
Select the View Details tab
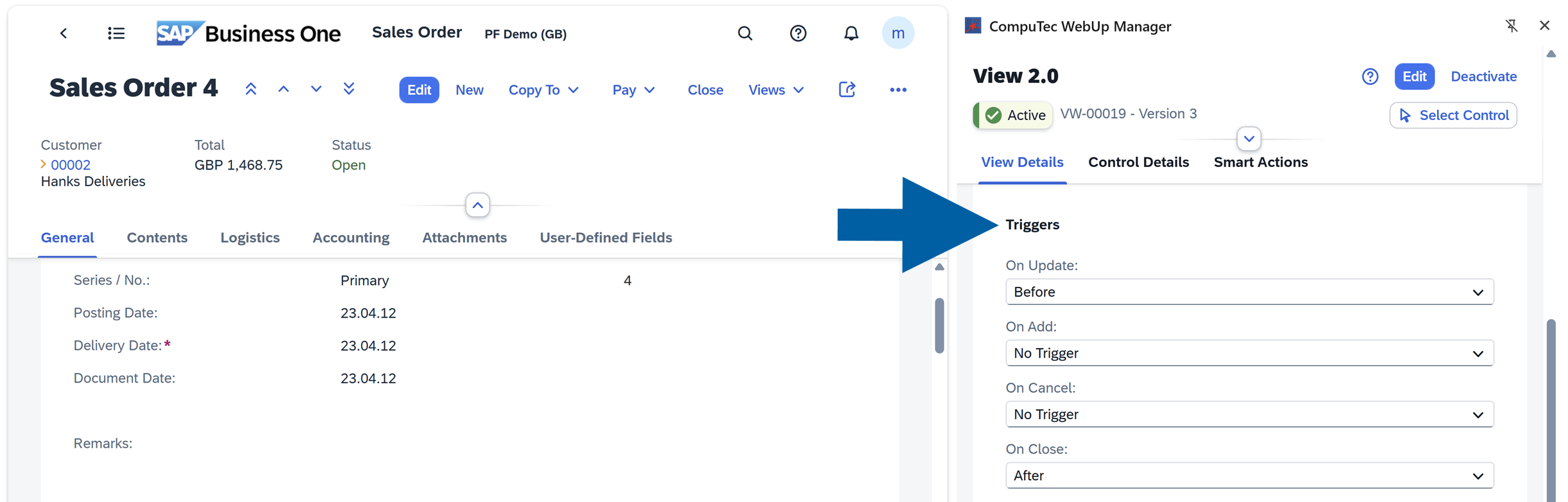pos(1022,162)
